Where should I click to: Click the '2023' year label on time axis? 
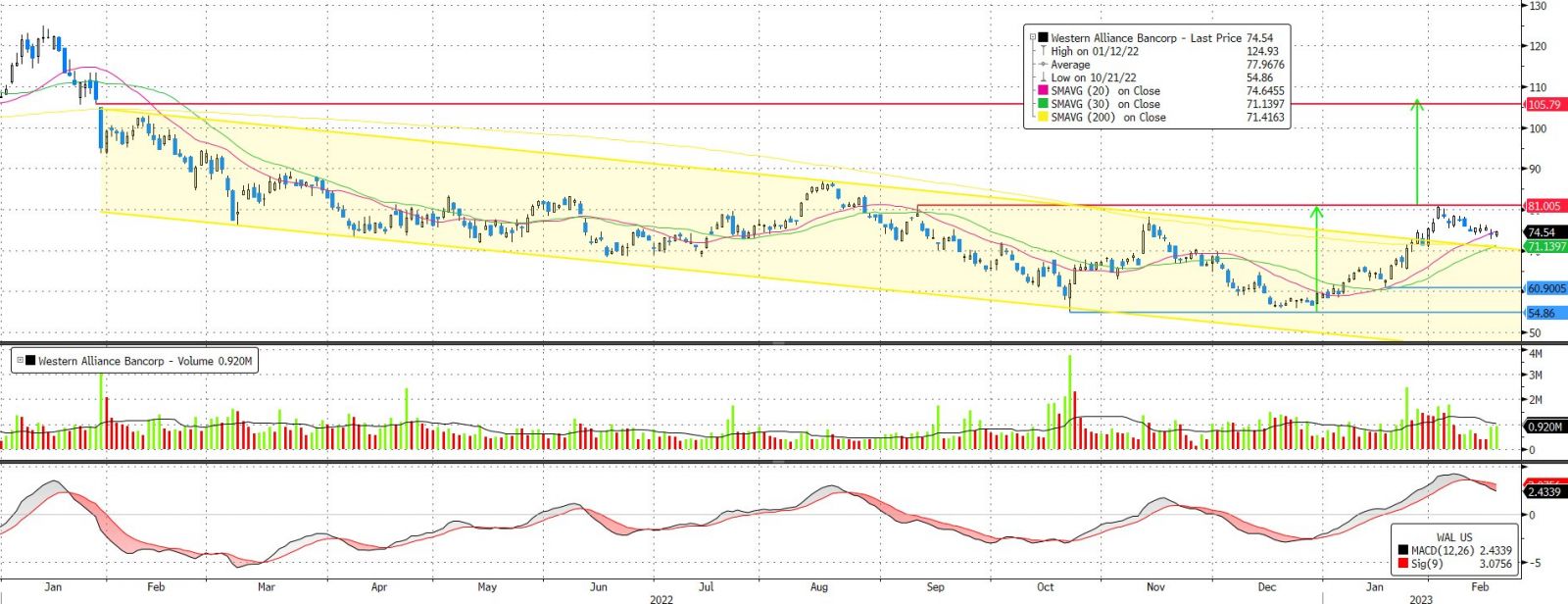(x=1421, y=599)
